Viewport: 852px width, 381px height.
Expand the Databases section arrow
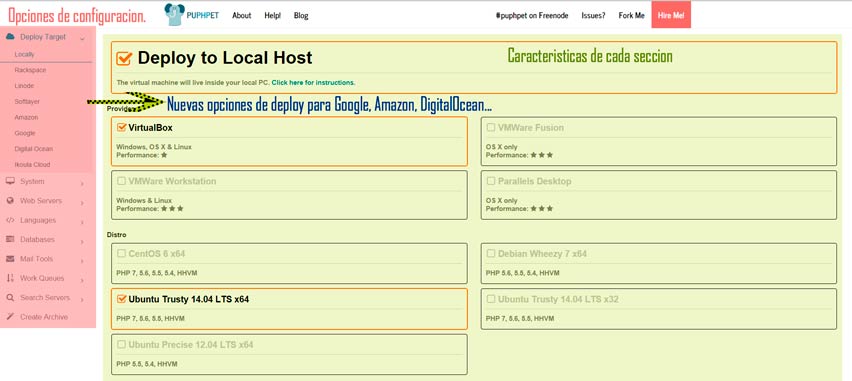pyautogui.click(x=82, y=241)
